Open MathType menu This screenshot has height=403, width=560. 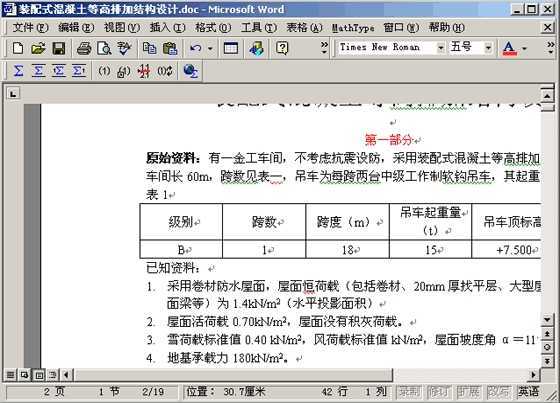pos(353,28)
